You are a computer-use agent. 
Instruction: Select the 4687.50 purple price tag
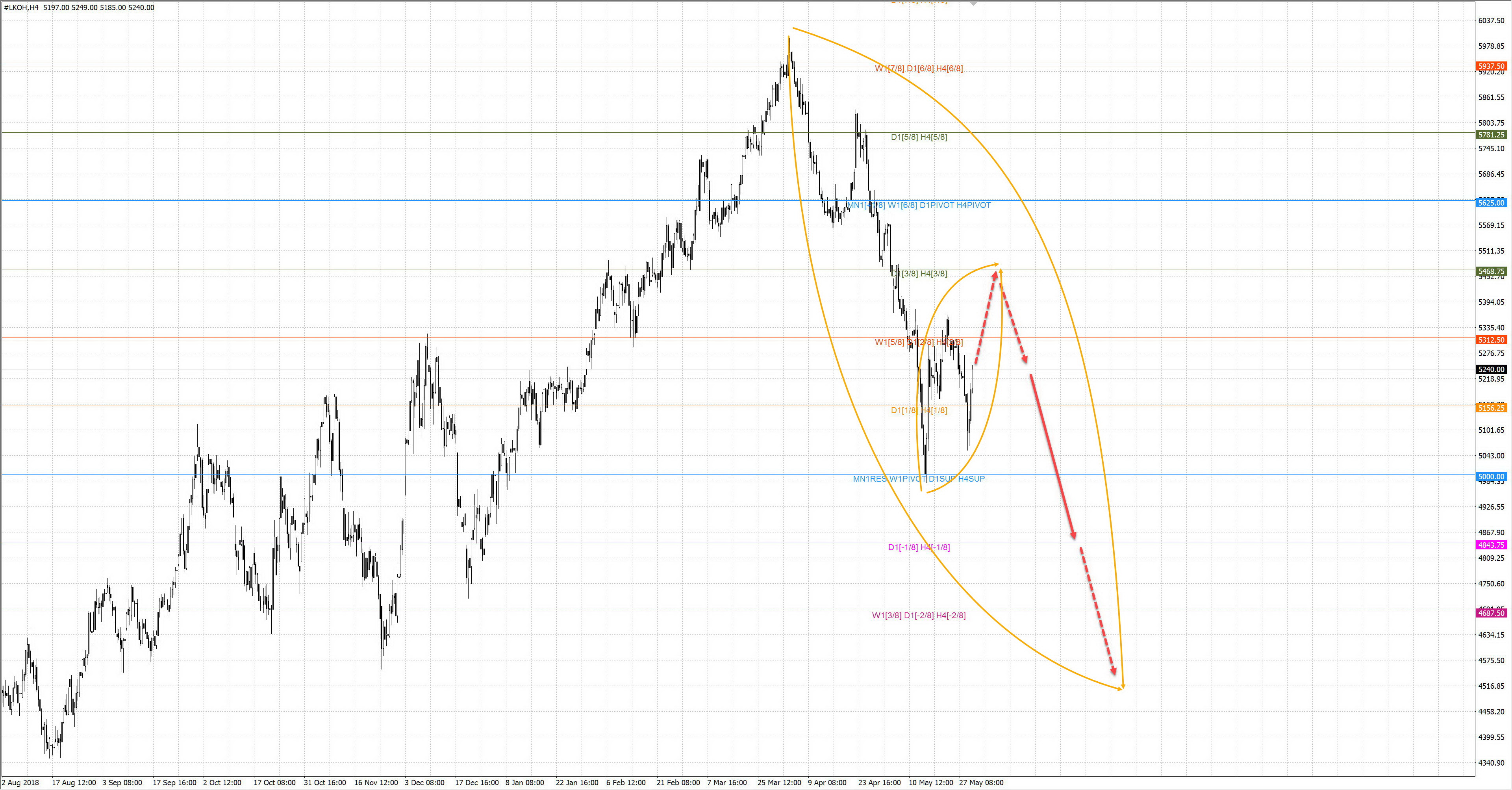[x=1491, y=613]
